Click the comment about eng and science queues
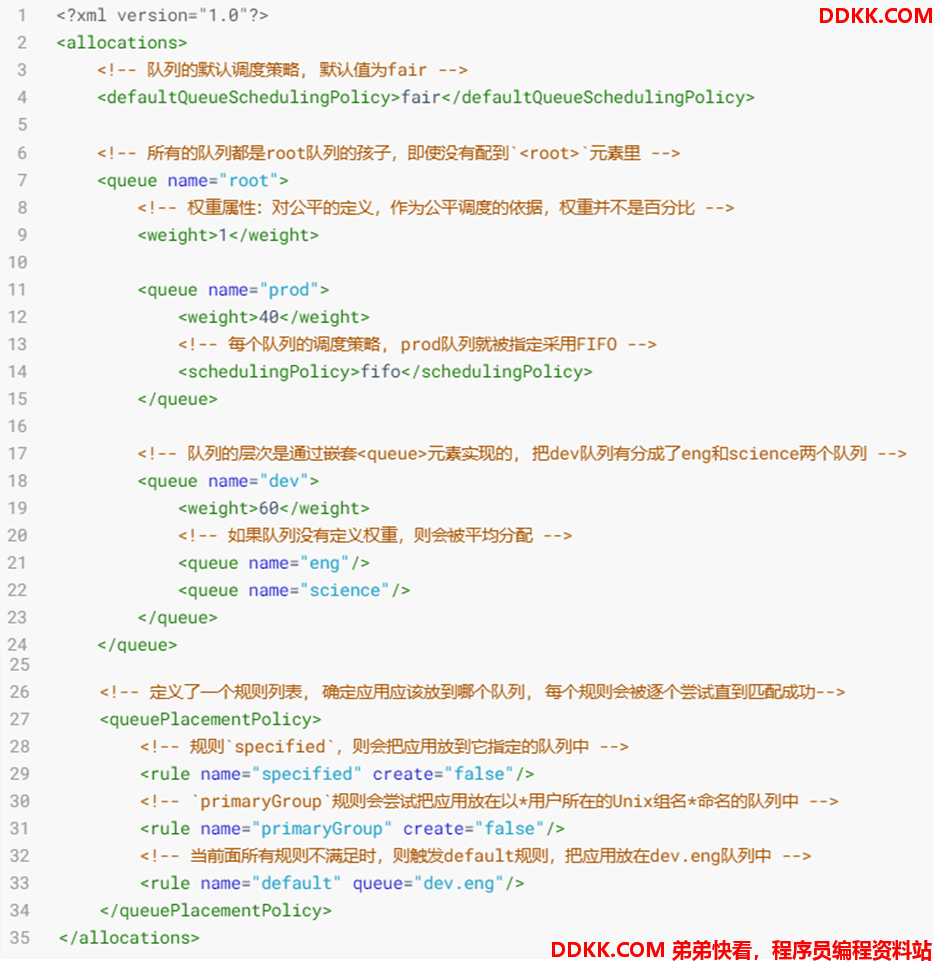This screenshot has width=934, height=961. 522,454
